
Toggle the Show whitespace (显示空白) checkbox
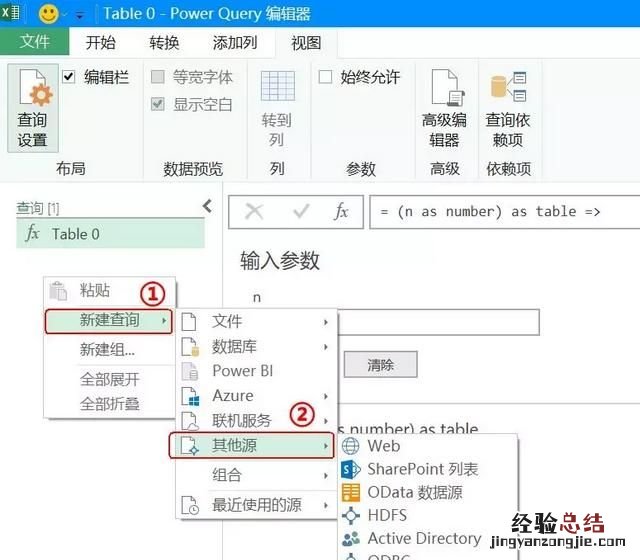click(x=158, y=104)
